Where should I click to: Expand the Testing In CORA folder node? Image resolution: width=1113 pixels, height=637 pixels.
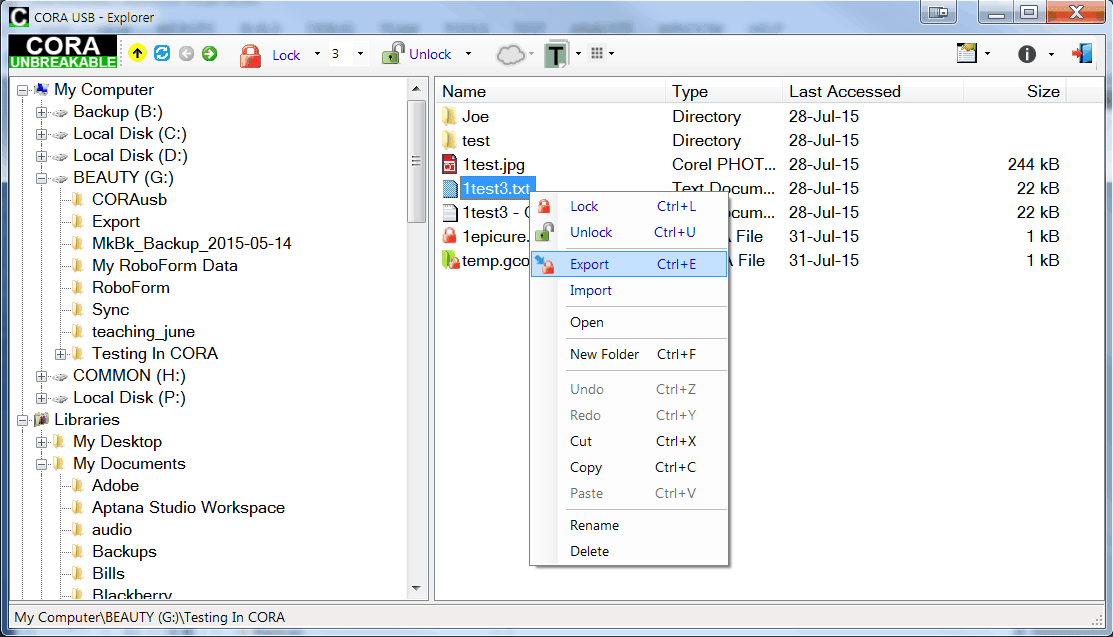61,354
